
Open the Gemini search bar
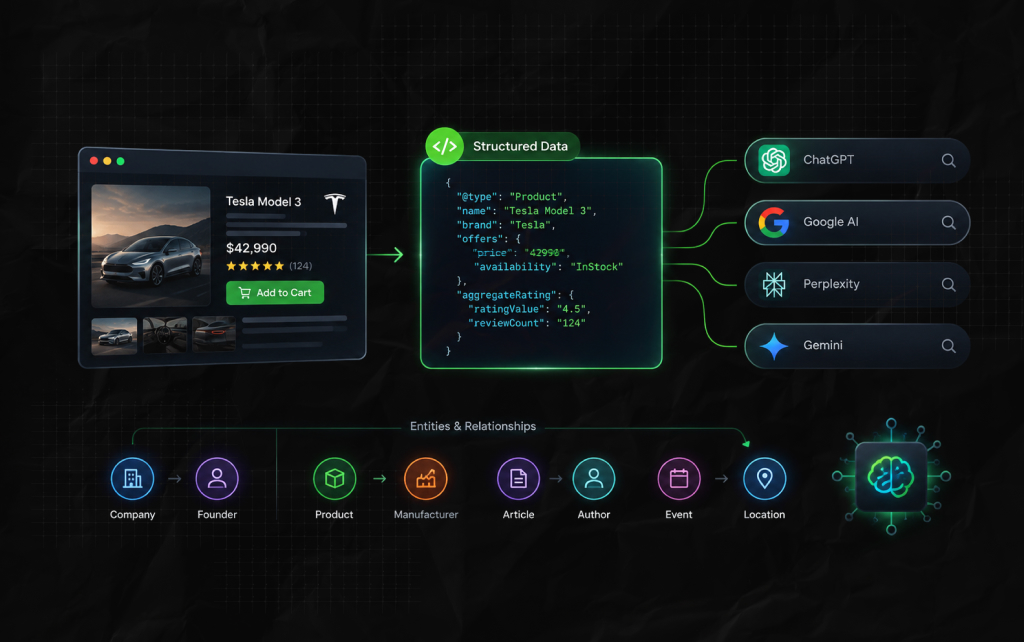pyautogui.click(x=857, y=345)
